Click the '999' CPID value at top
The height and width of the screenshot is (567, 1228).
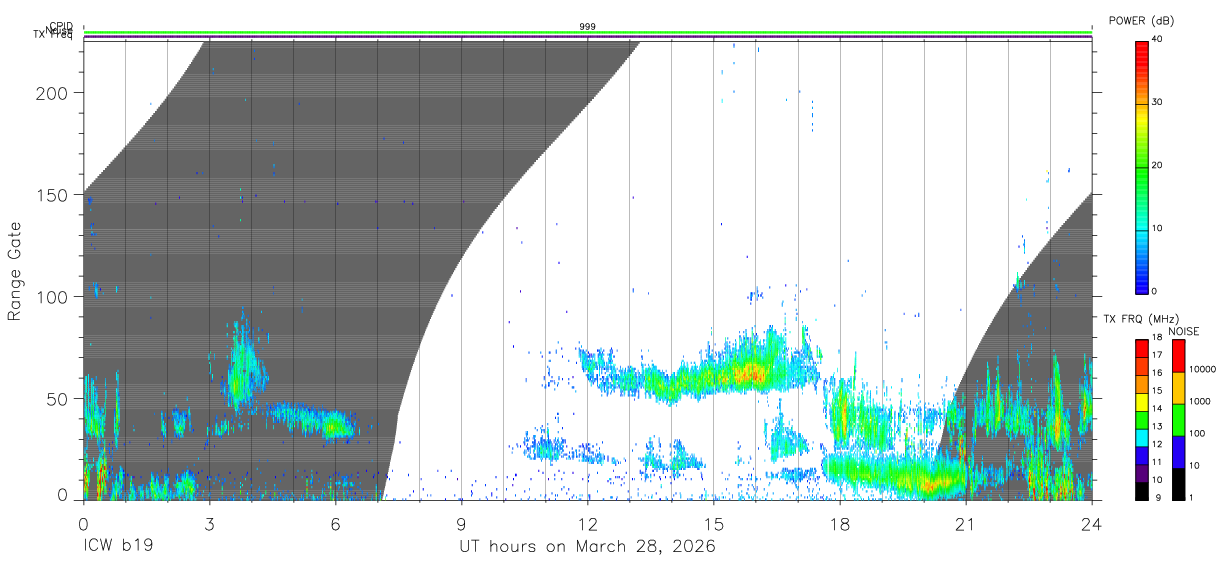tap(588, 26)
